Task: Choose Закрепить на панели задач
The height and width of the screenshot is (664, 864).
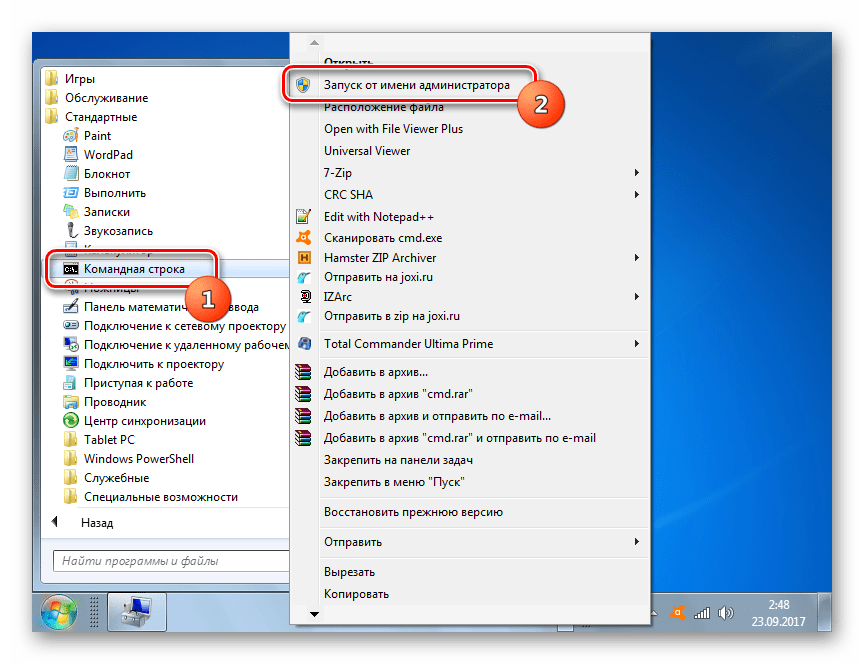Action: click(398, 460)
